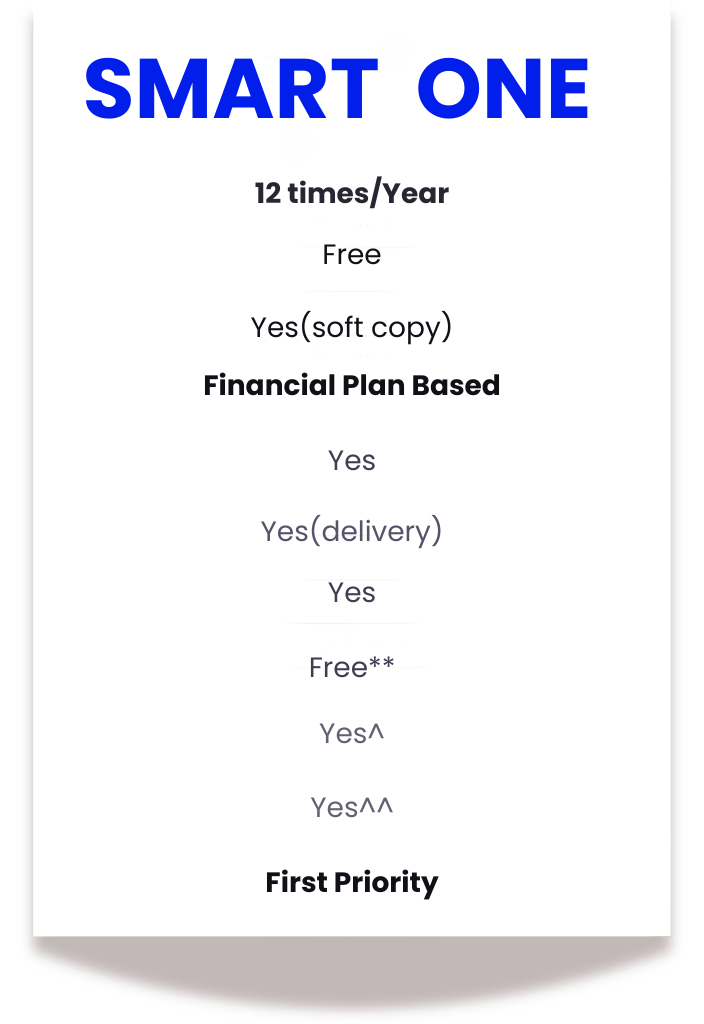Click the "Financial Plan Based" label
Screen dimensions: 704x1024
tap(352, 385)
